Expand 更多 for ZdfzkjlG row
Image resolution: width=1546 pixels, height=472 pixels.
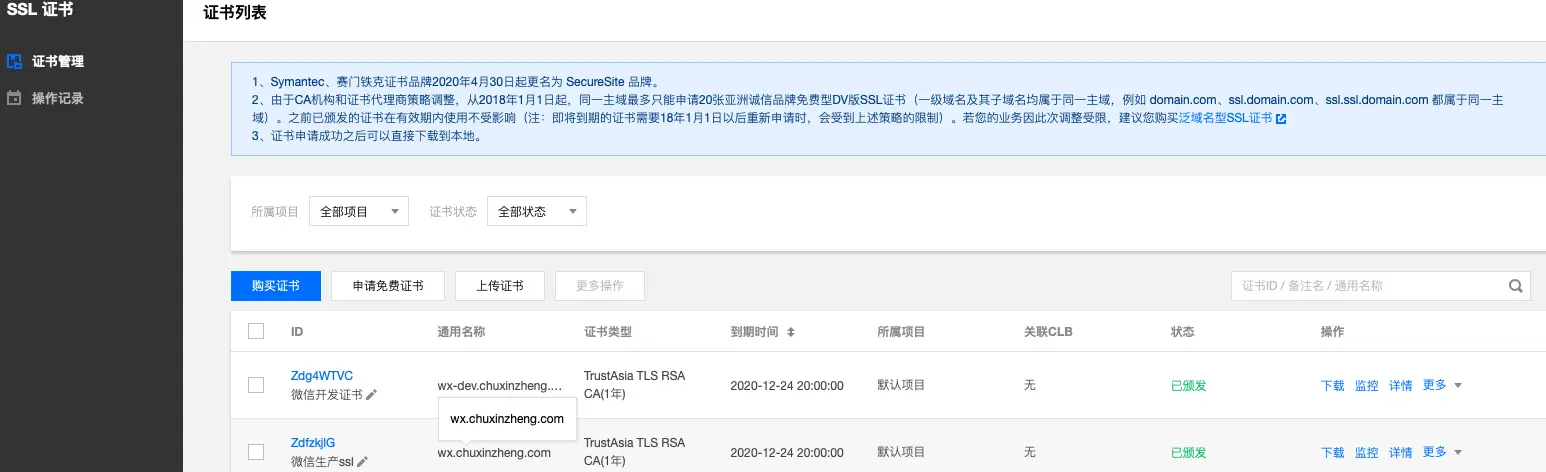point(1442,452)
